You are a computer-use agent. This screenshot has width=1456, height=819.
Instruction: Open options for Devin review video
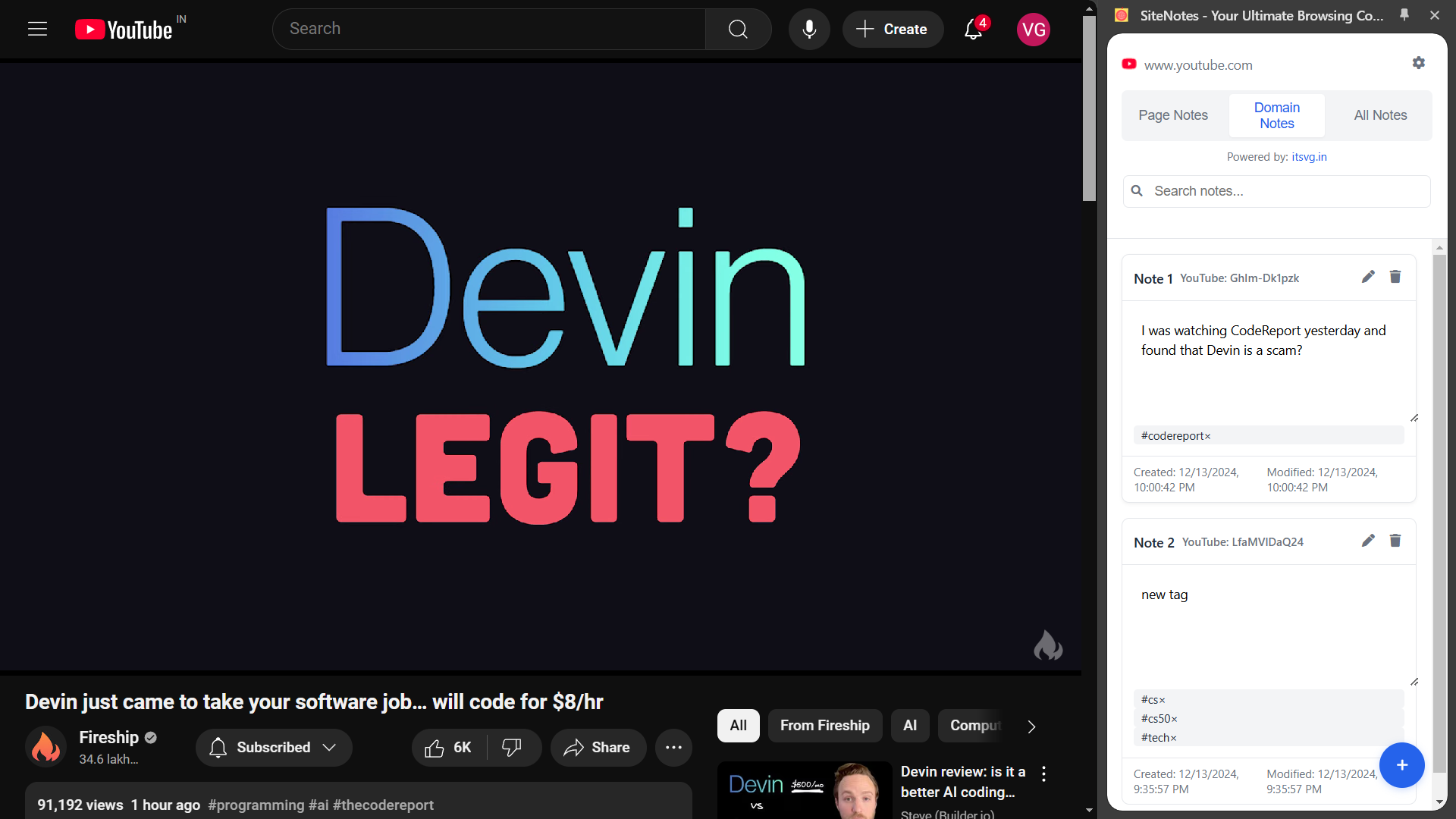pos(1043,773)
